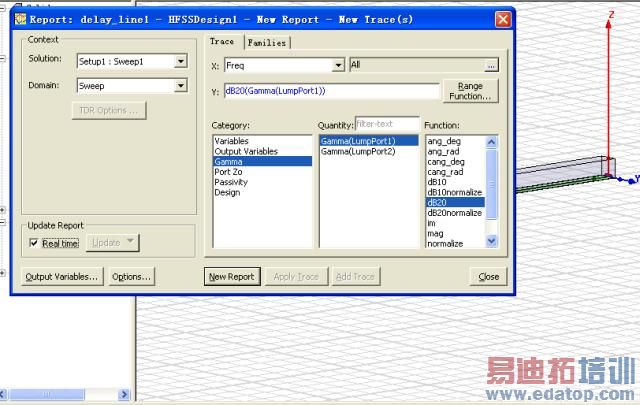640x405 pixels.
Task: Click the Function list scrollbar thumb
Action: pos(491,184)
